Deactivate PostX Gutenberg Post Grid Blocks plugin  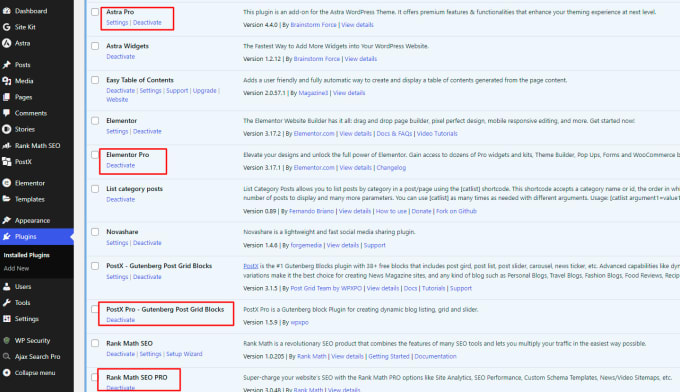pyautogui.click(x=147, y=277)
